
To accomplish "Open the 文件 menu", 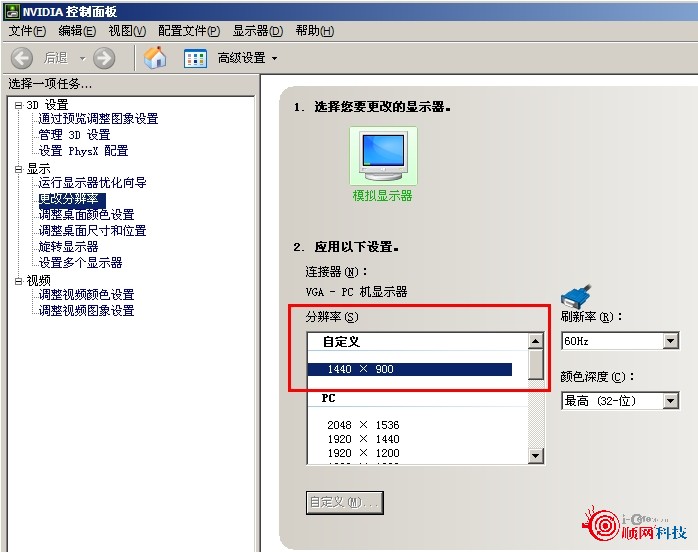I will coord(27,31).
